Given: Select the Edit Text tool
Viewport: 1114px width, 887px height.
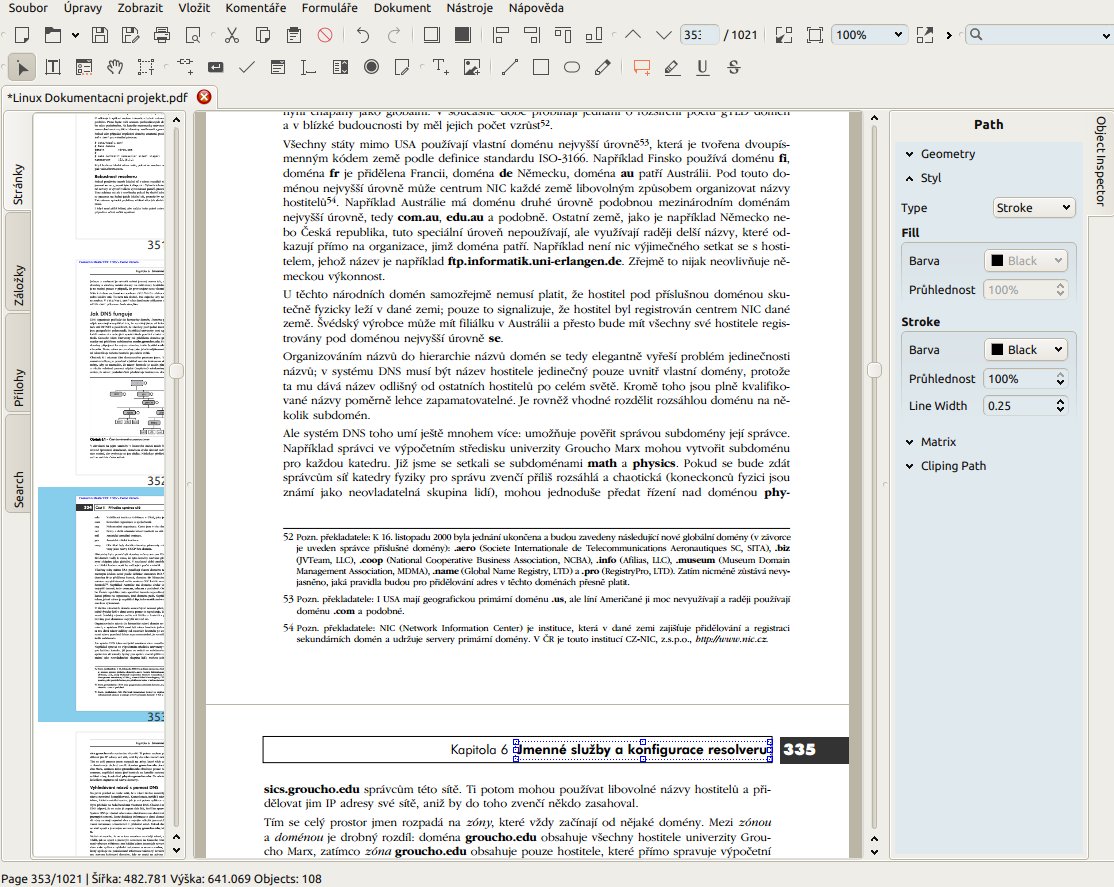Looking at the screenshot, I should 53,67.
